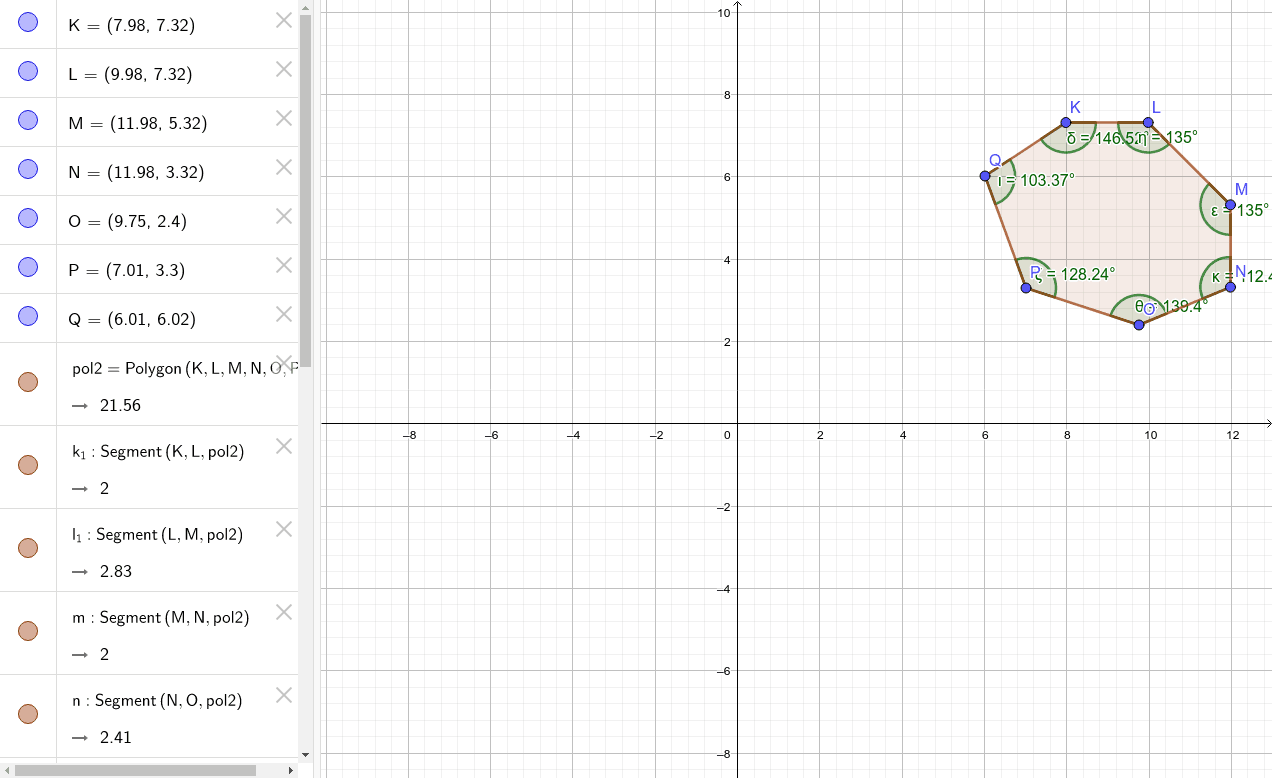
Task: Click point K on the graph
Action: [x=1066, y=123]
